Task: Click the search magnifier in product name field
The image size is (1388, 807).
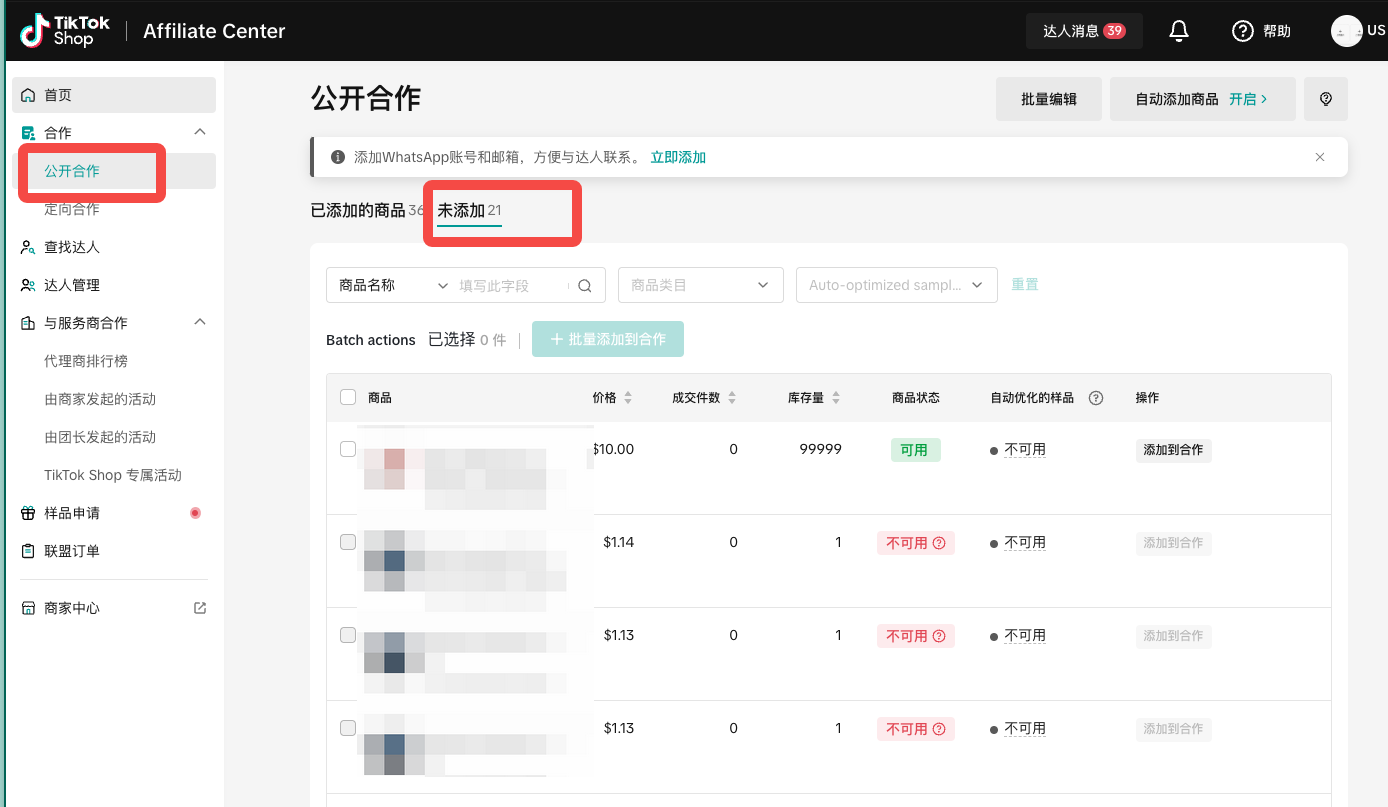Action: [x=585, y=286]
